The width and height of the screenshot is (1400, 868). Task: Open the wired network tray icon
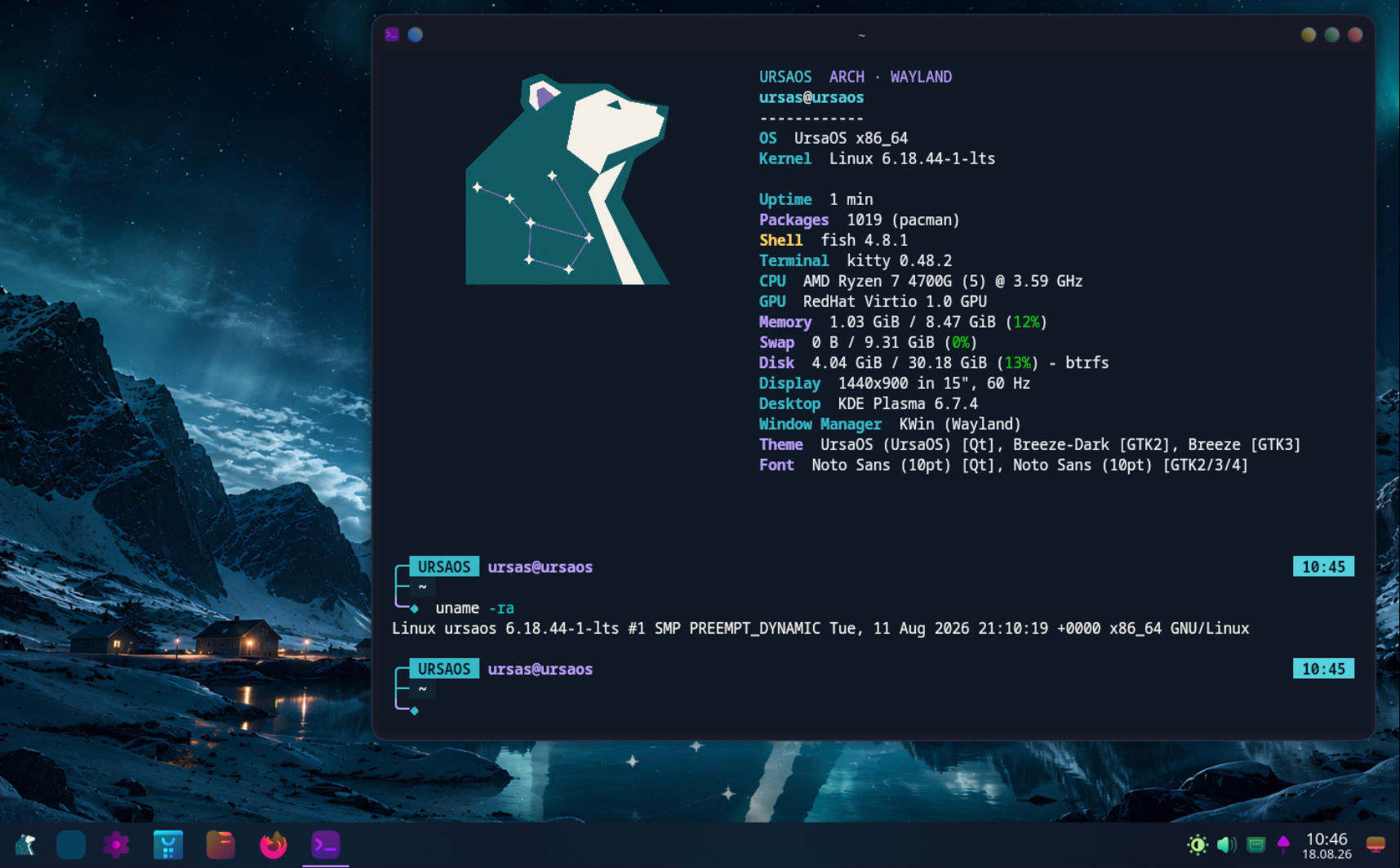[x=1256, y=845]
